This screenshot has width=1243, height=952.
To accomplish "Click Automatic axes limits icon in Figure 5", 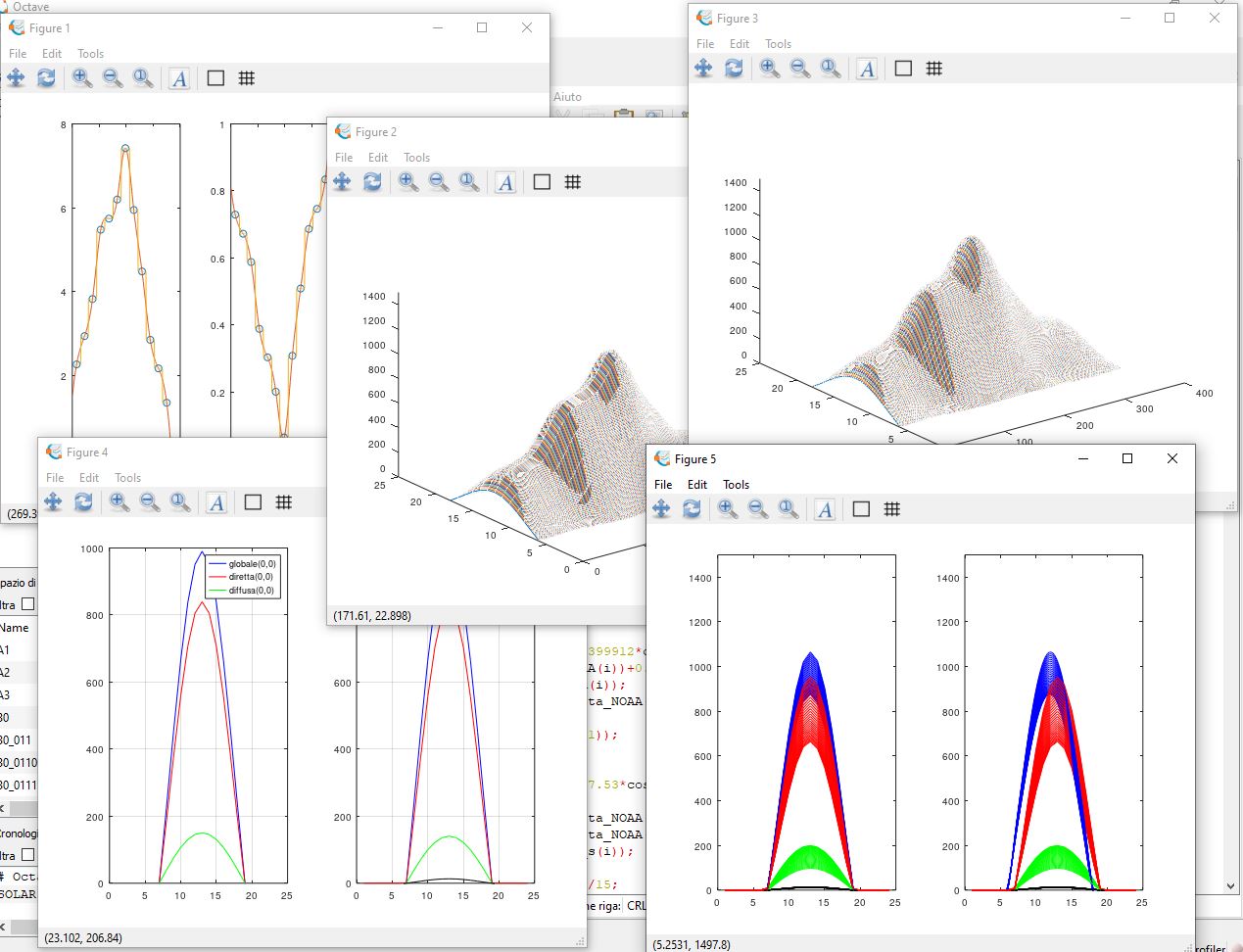I will click(x=789, y=509).
